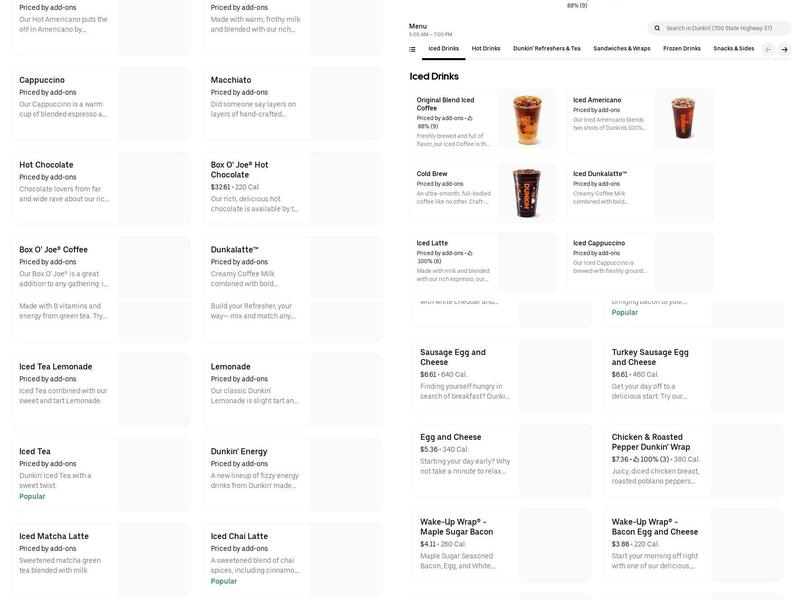Focus the Search in Dunkin' field

click(719, 28)
